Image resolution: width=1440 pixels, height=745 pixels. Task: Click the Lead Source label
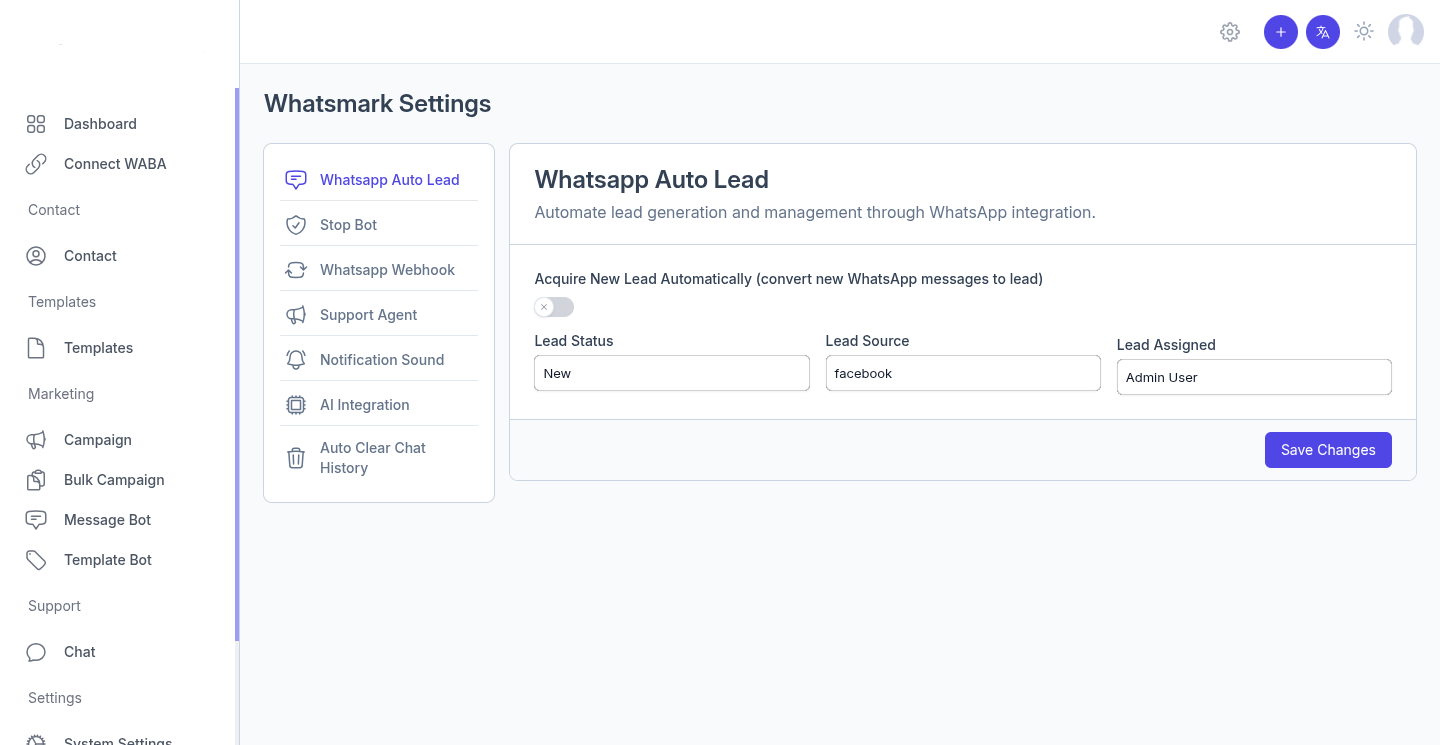pos(867,341)
